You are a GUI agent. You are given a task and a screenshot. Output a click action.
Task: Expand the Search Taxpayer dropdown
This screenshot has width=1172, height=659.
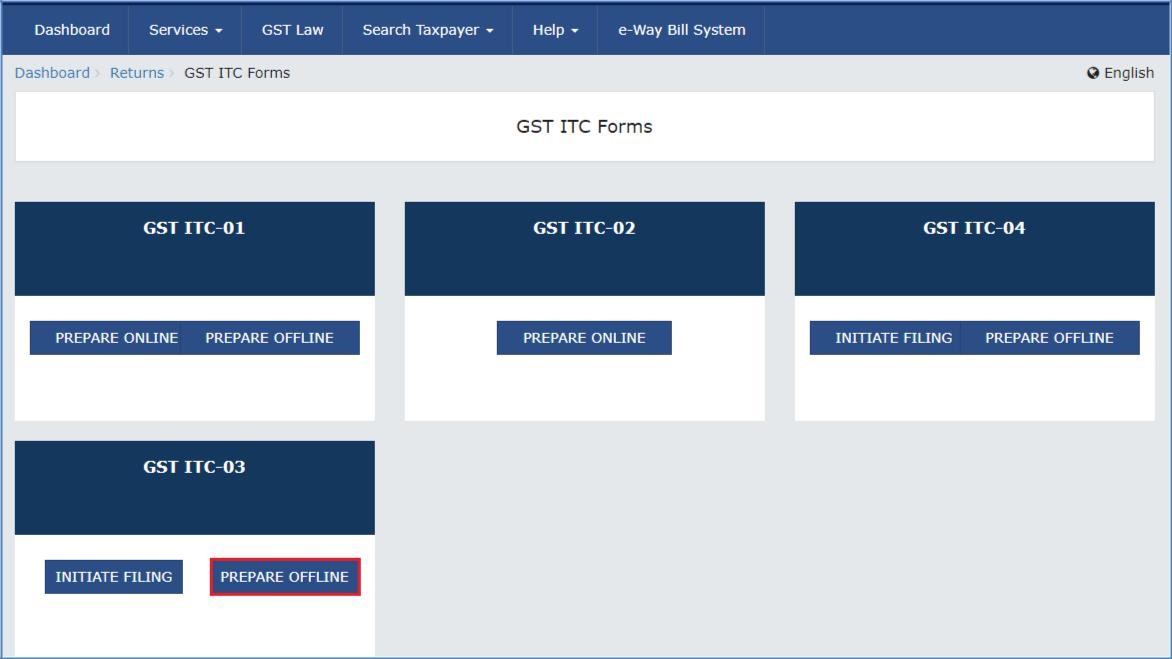pos(428,29)
